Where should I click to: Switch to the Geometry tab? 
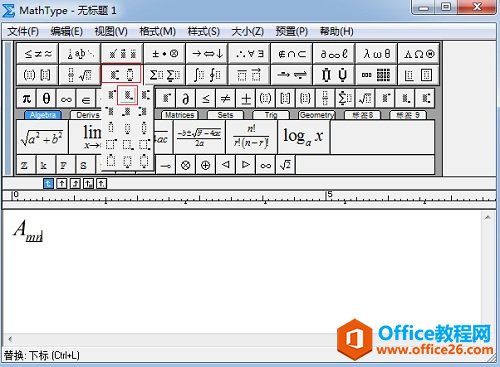coord(316,115)
